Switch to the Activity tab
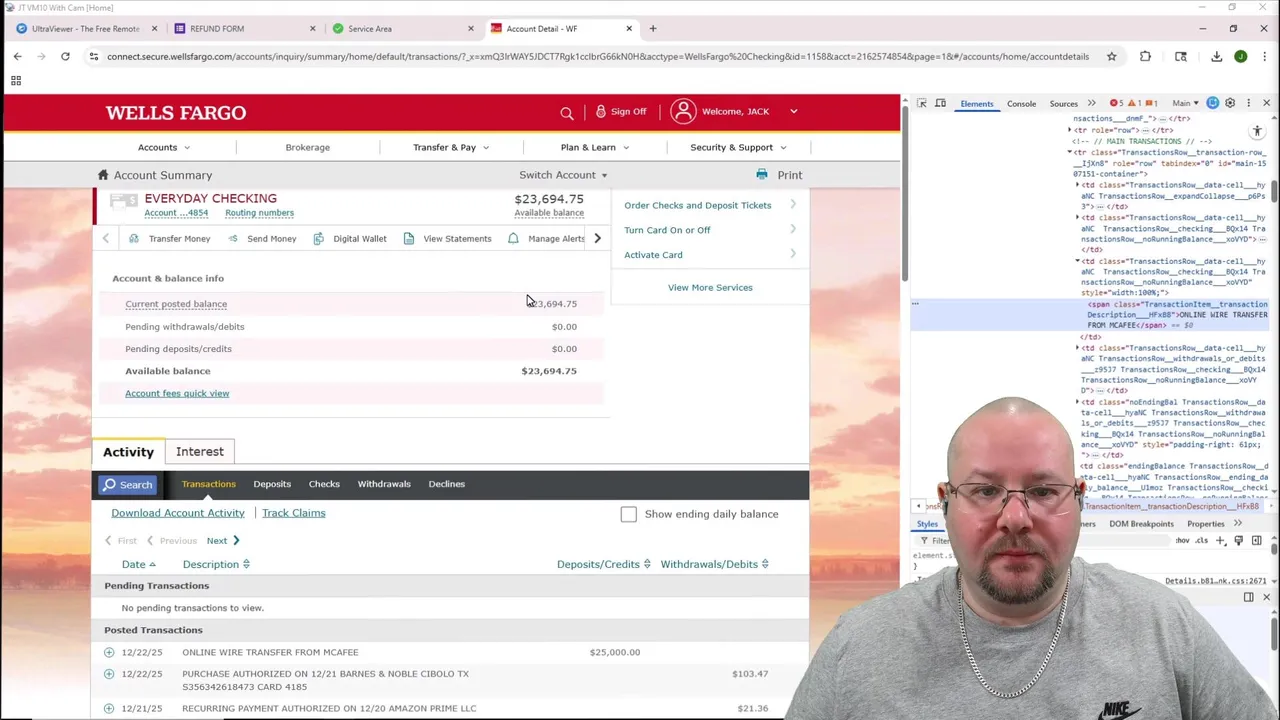 [x=128, y=452]
